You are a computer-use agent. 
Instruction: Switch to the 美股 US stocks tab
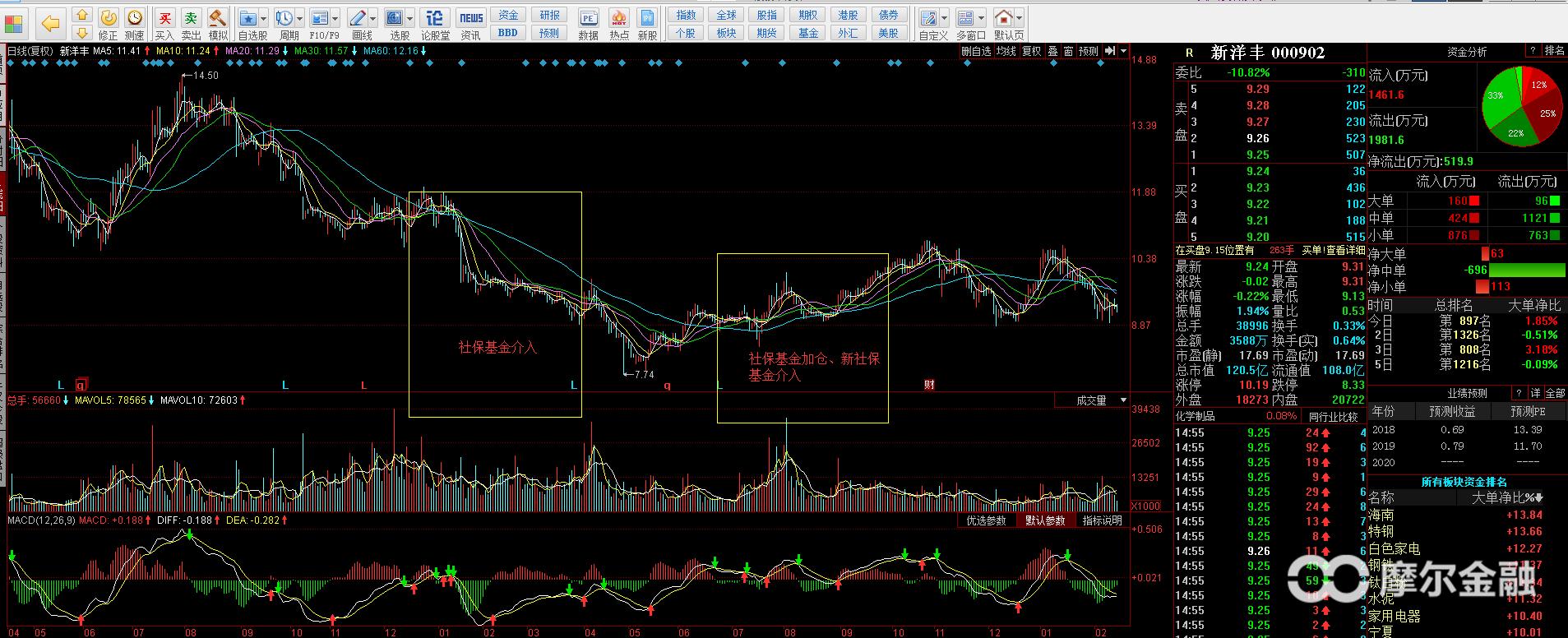[x=889, y=33]
